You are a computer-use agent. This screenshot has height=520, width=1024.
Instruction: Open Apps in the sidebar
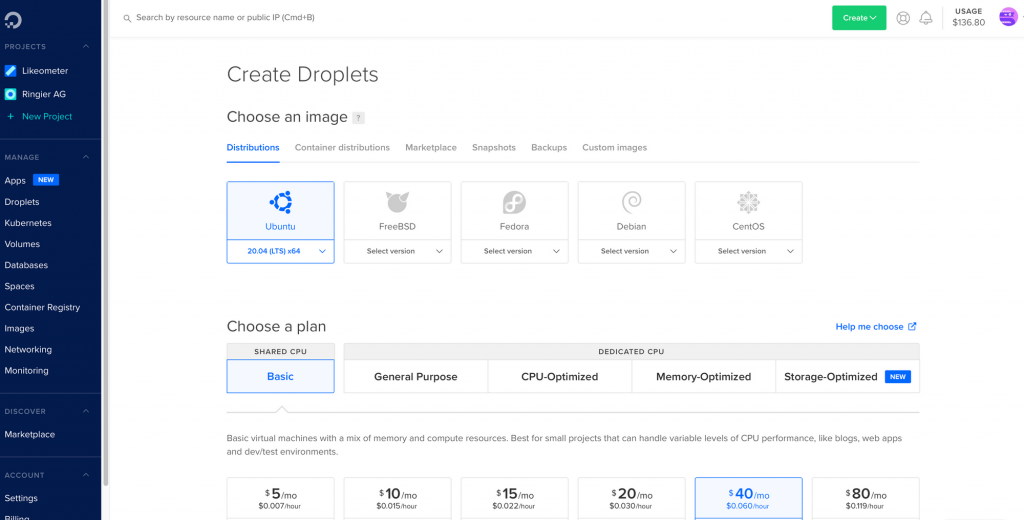coord(15,180)
